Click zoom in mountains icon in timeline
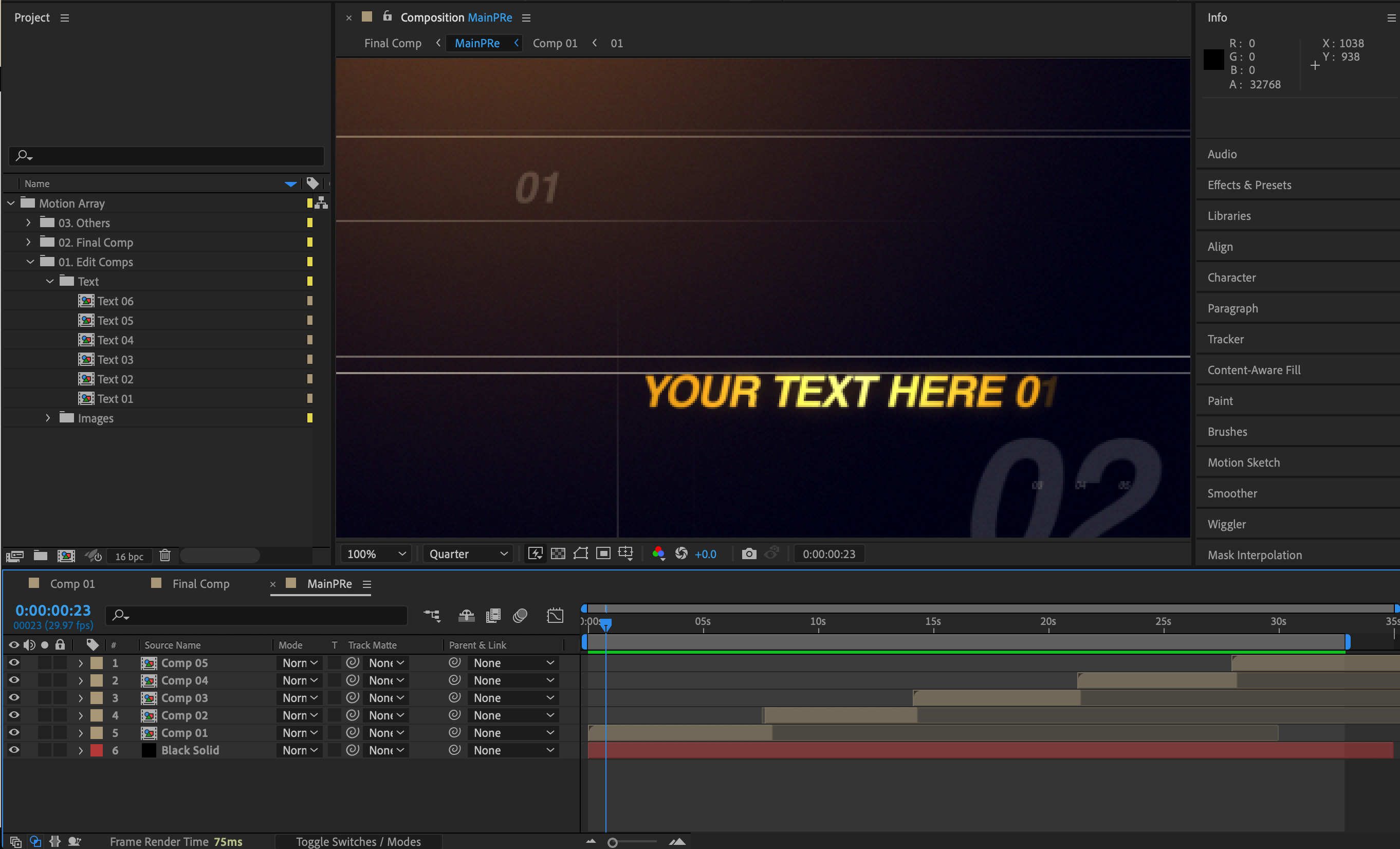Viewport: 1400px width, 849px height. click(677, 842)
